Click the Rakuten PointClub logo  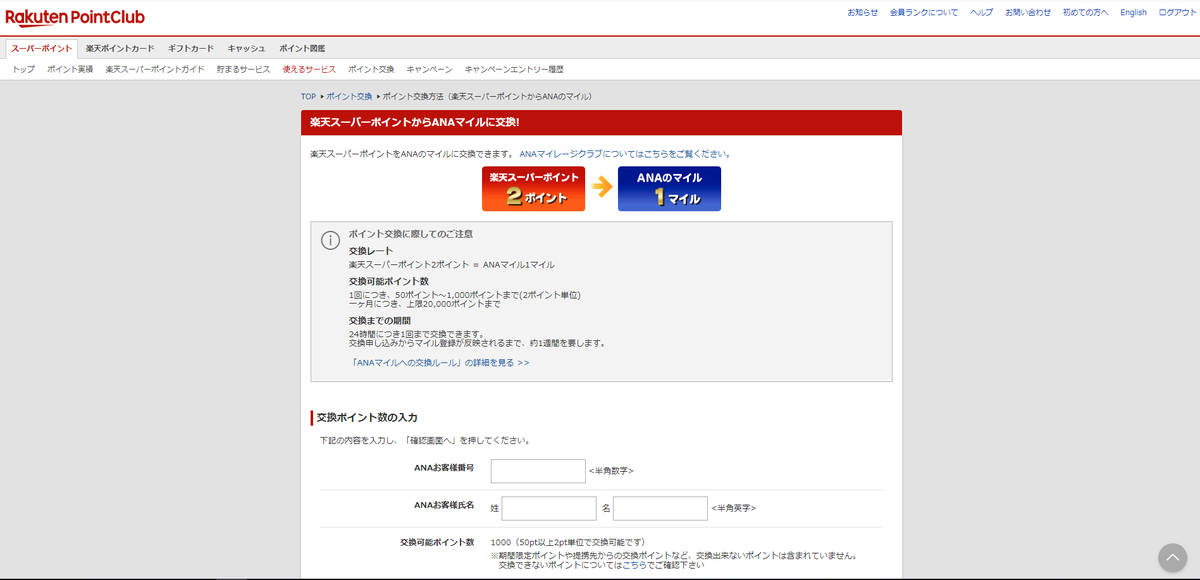(76, 16)
